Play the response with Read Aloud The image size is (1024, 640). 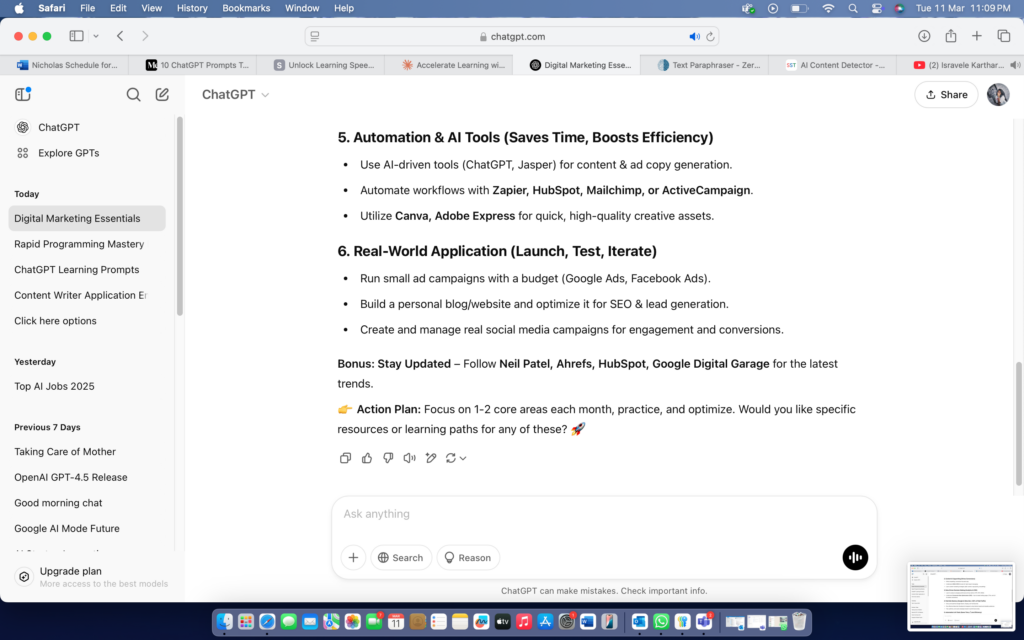409,458
